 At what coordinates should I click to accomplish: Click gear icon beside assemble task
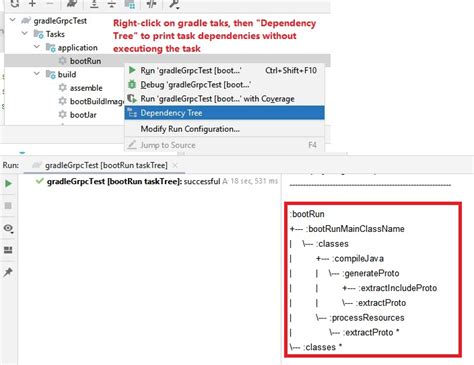pos(62,88)
